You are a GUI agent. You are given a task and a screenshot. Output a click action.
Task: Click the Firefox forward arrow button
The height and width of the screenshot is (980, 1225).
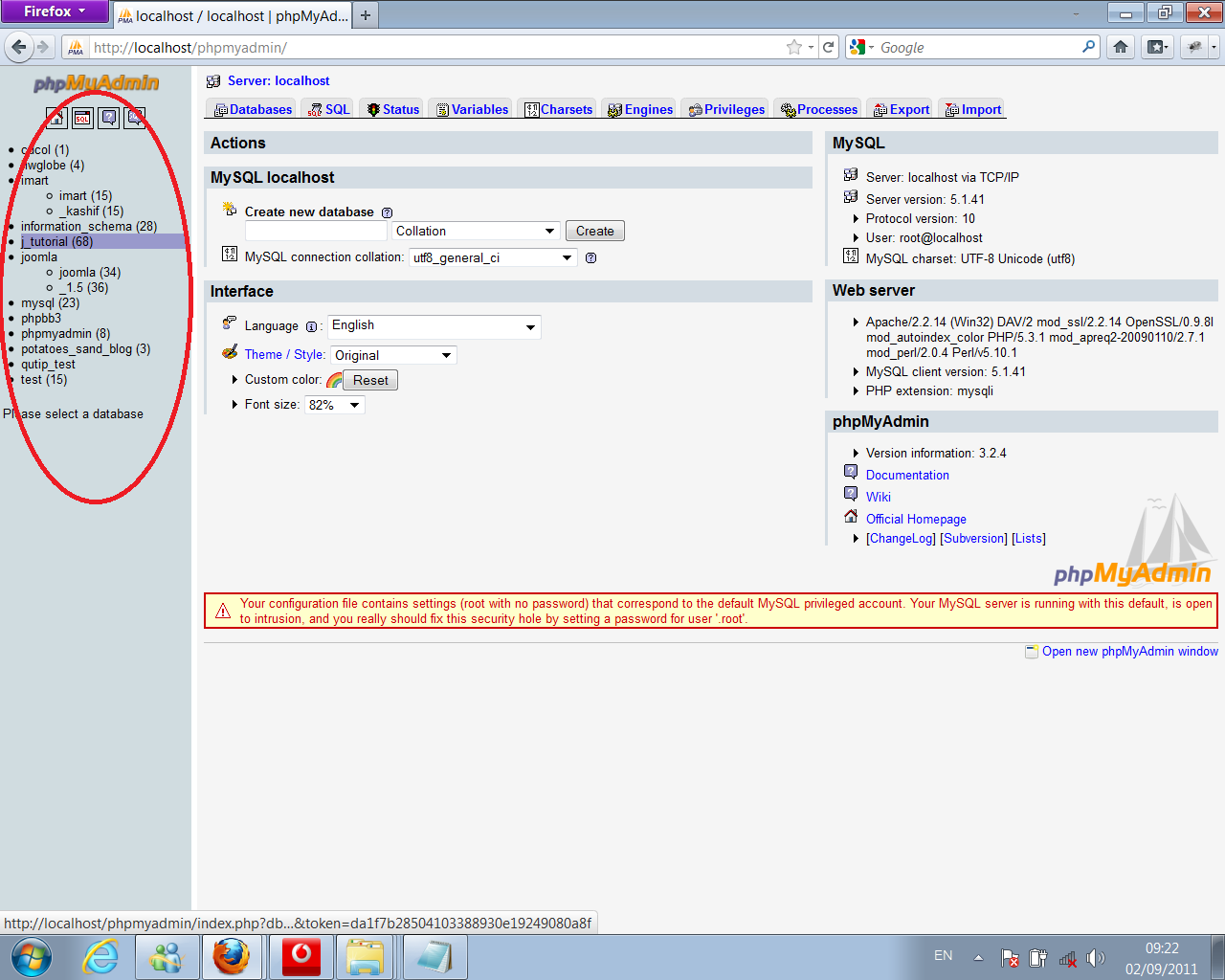43,47
